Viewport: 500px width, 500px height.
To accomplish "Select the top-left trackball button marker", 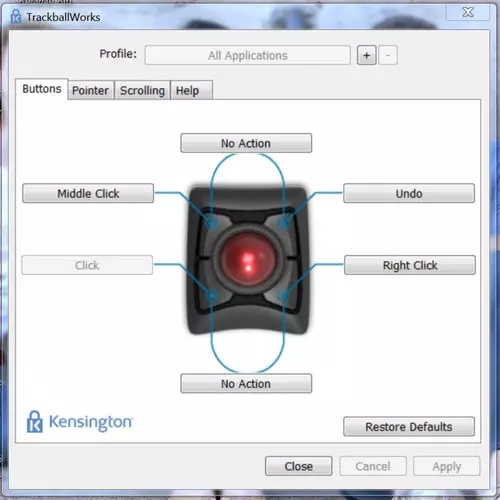I will 211,223.
